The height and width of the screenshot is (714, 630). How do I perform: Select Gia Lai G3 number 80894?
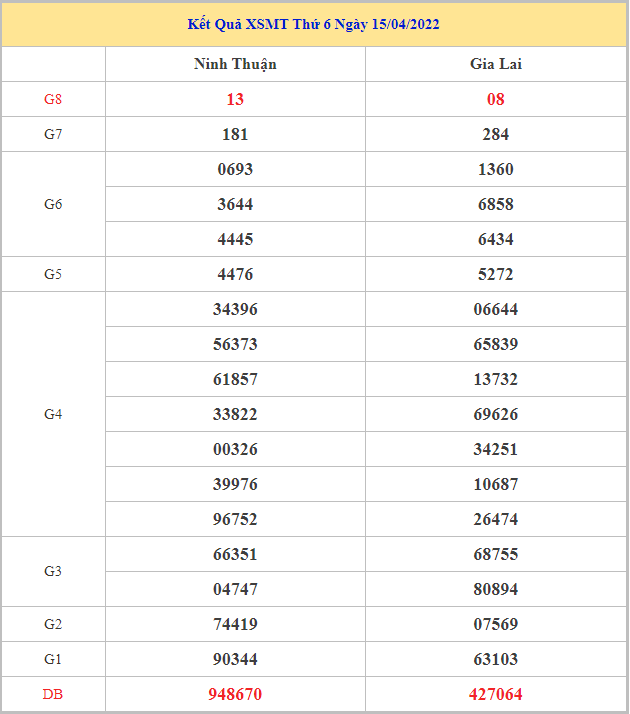click(496, 589)
